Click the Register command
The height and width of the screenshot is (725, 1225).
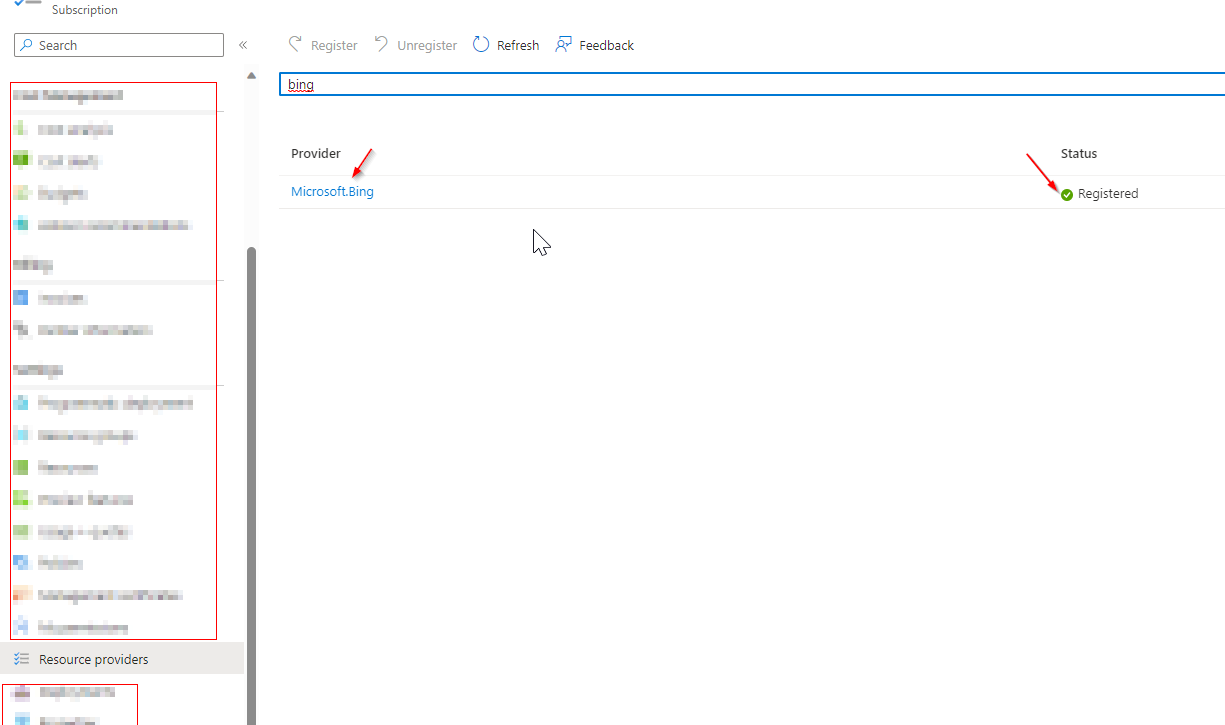[x=323, y=45]
